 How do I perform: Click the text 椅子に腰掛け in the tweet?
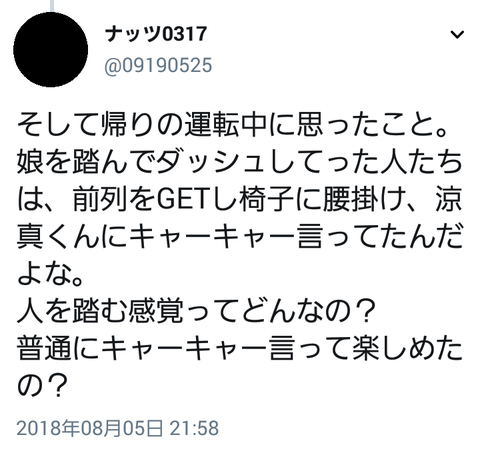310,200
